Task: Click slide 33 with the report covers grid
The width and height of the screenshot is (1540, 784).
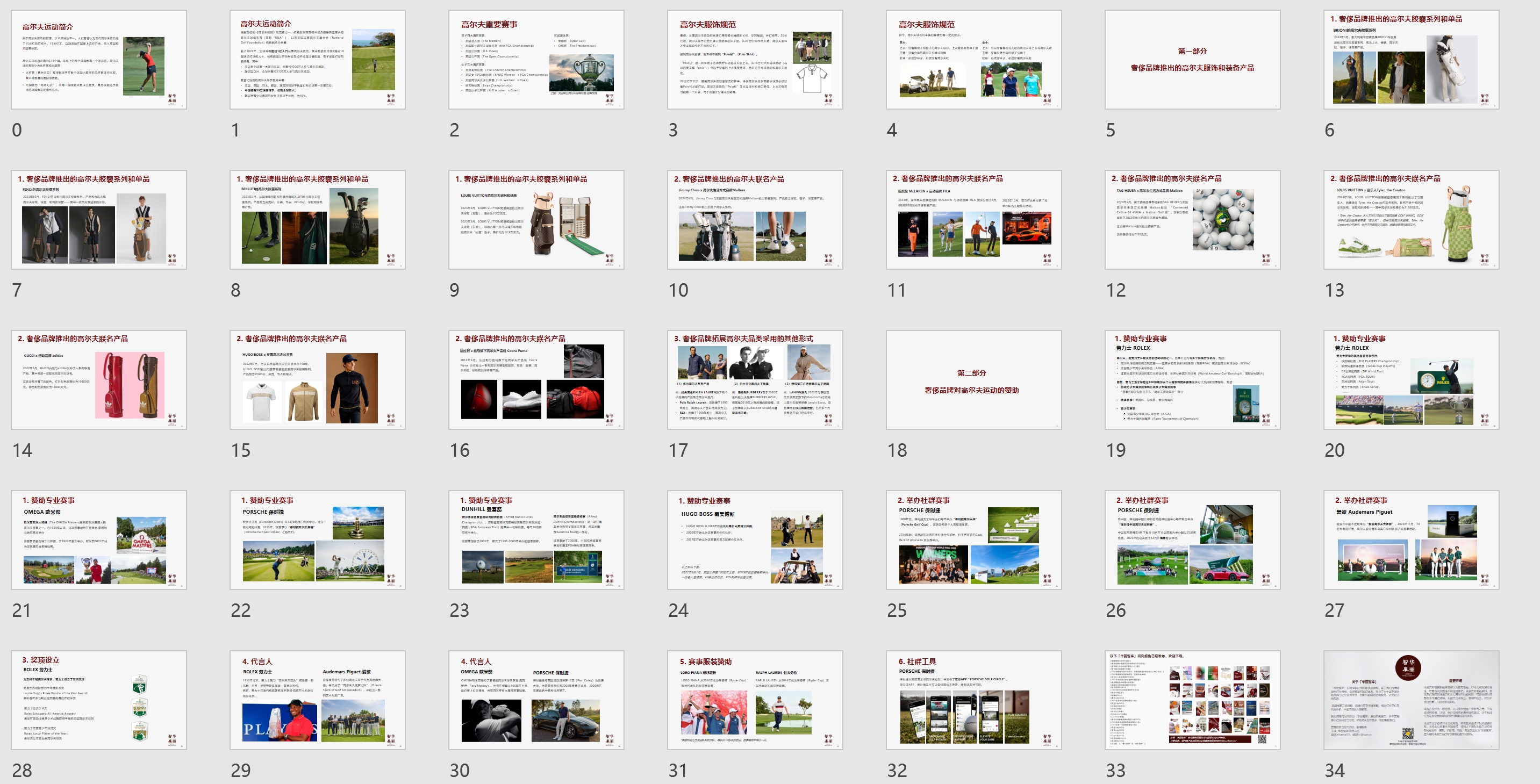Action: 1193,700
